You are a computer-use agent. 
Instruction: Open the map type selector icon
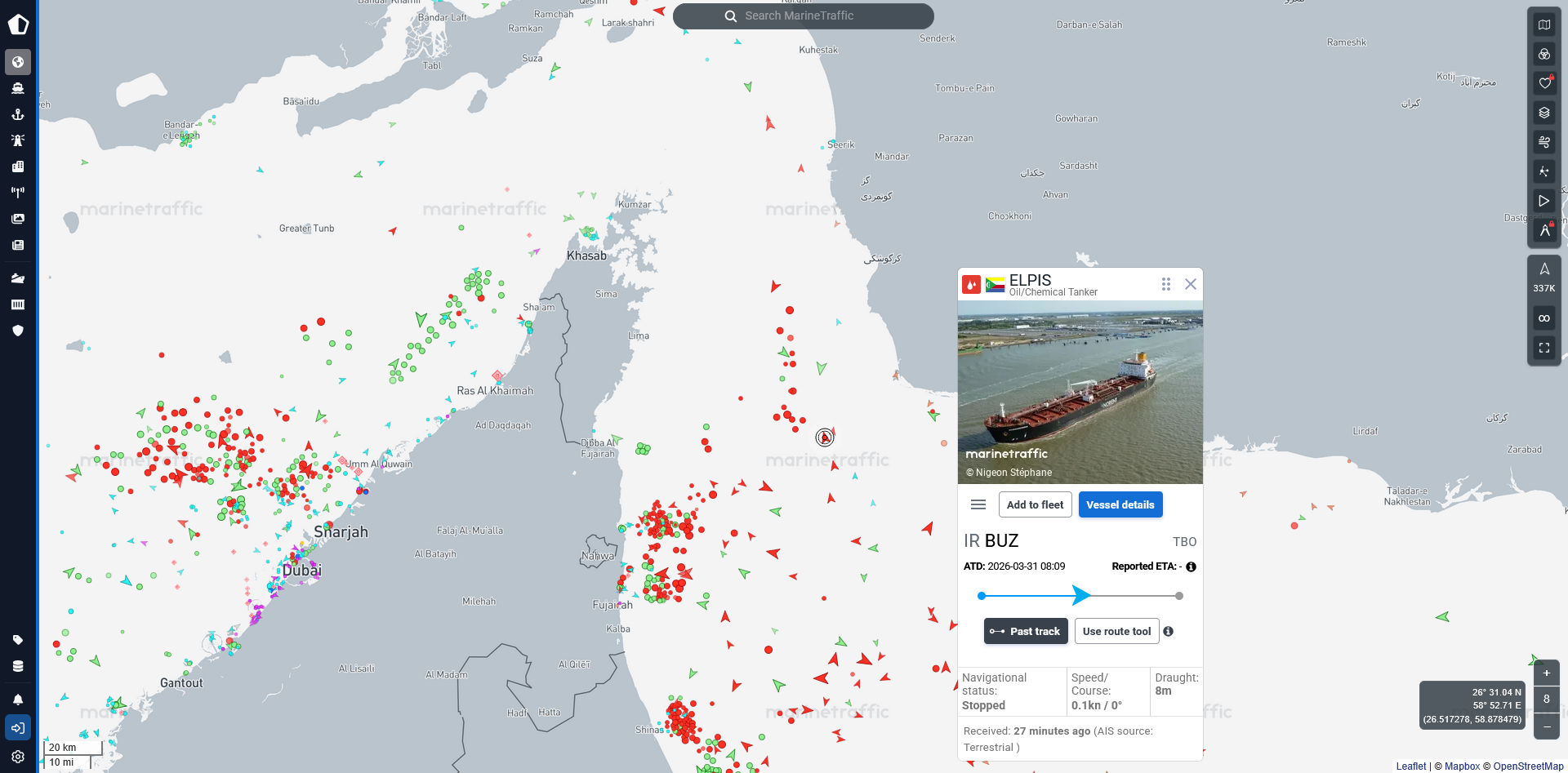coord(1544,24)
